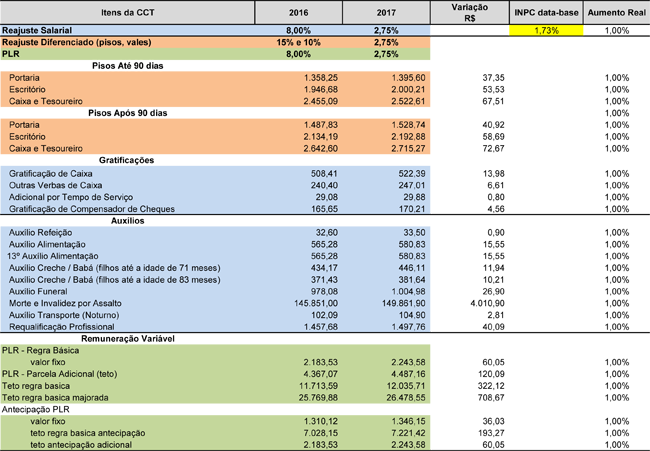The image size is (650, 451).
Task: Click the '15% e 10%' cell
Action: [x=296, y=43]
